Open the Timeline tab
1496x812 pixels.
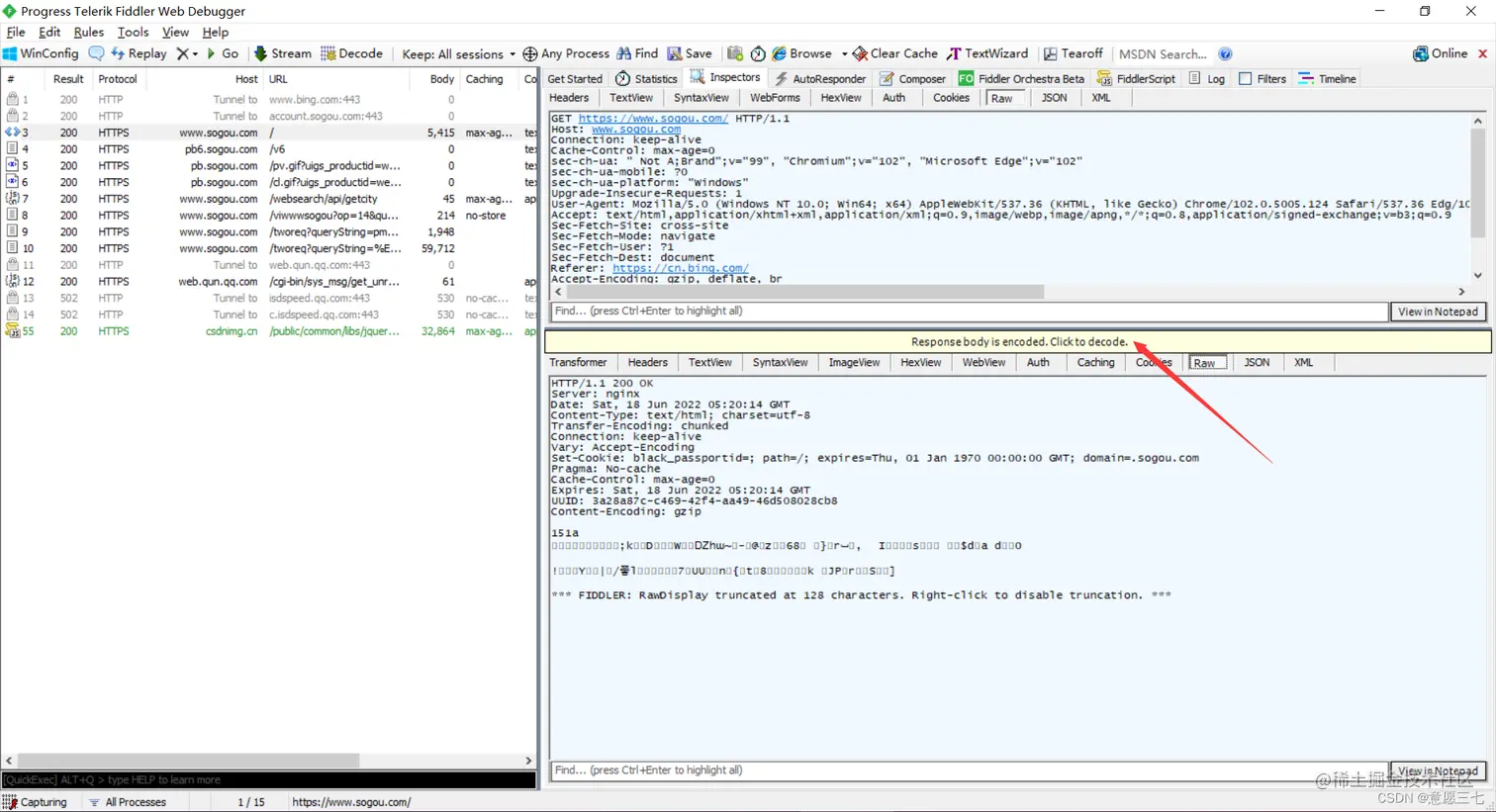(x=1327, y=78)
